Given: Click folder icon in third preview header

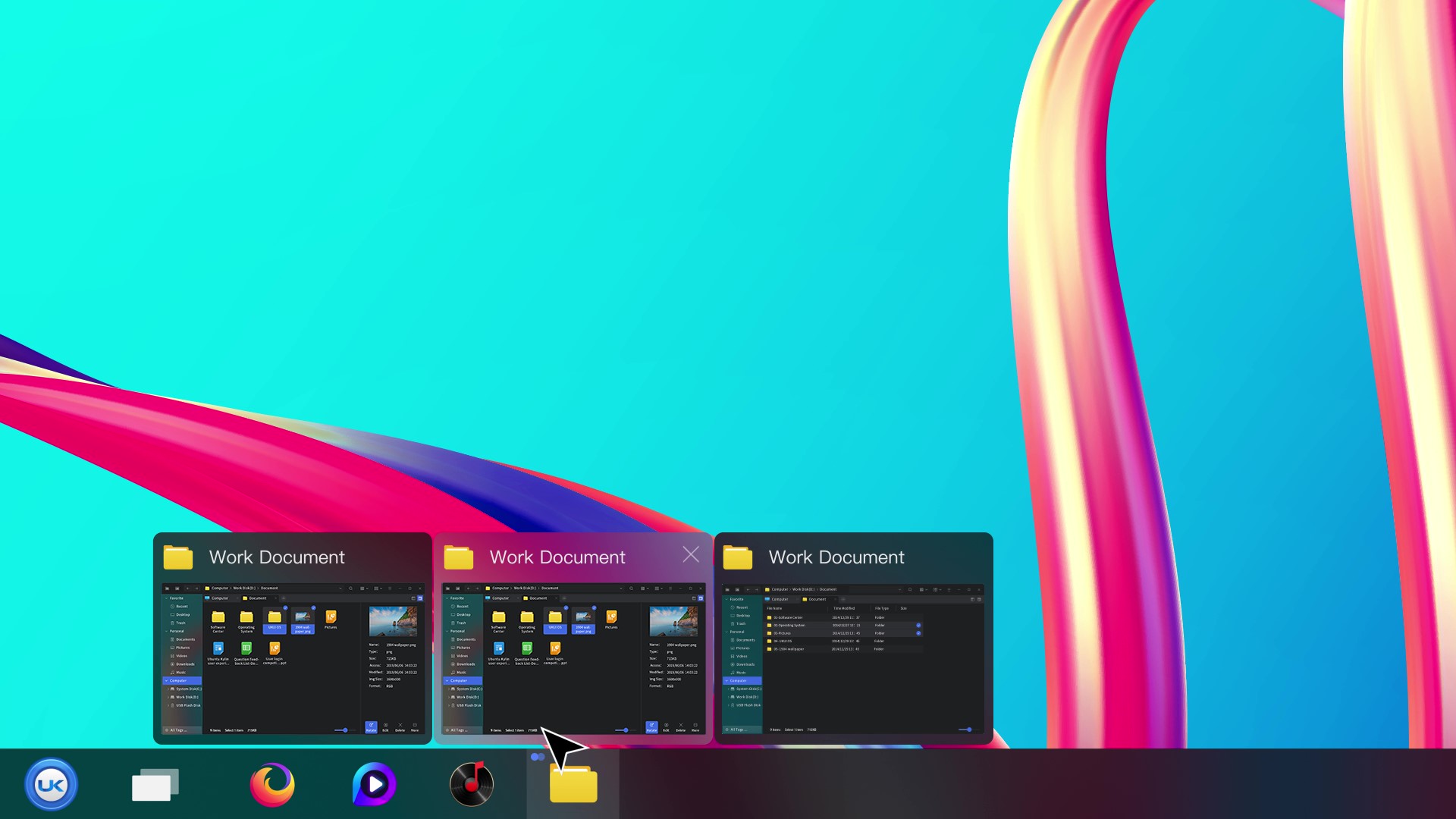Looking at the screenshot, I should click(x=738, y=557).
